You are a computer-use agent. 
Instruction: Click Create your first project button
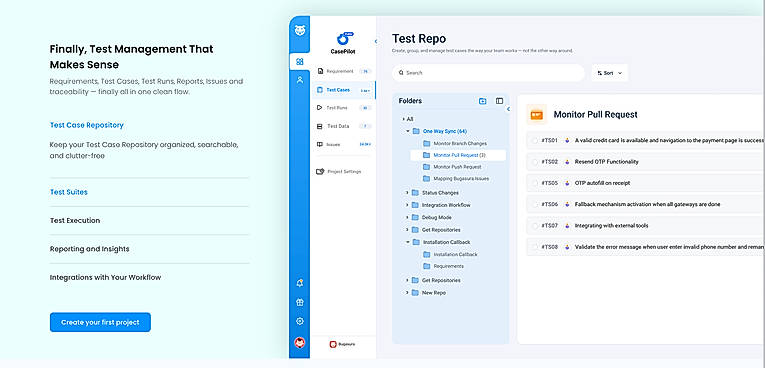[x=100, y=322]
